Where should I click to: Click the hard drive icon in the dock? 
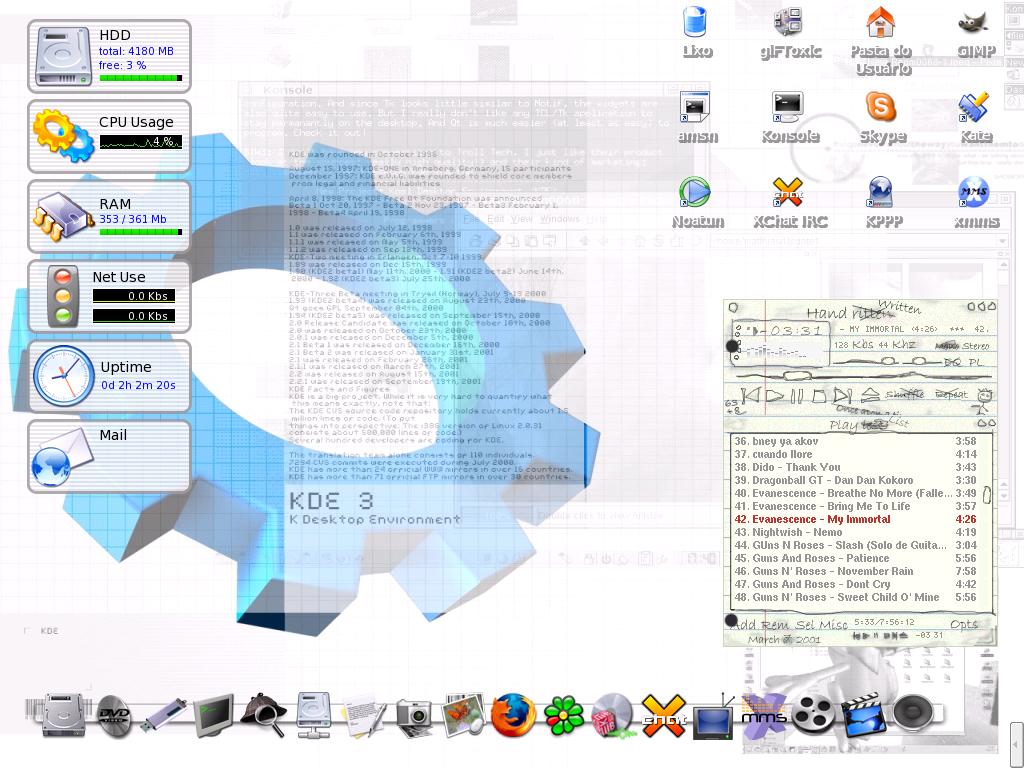click(63, 715)
